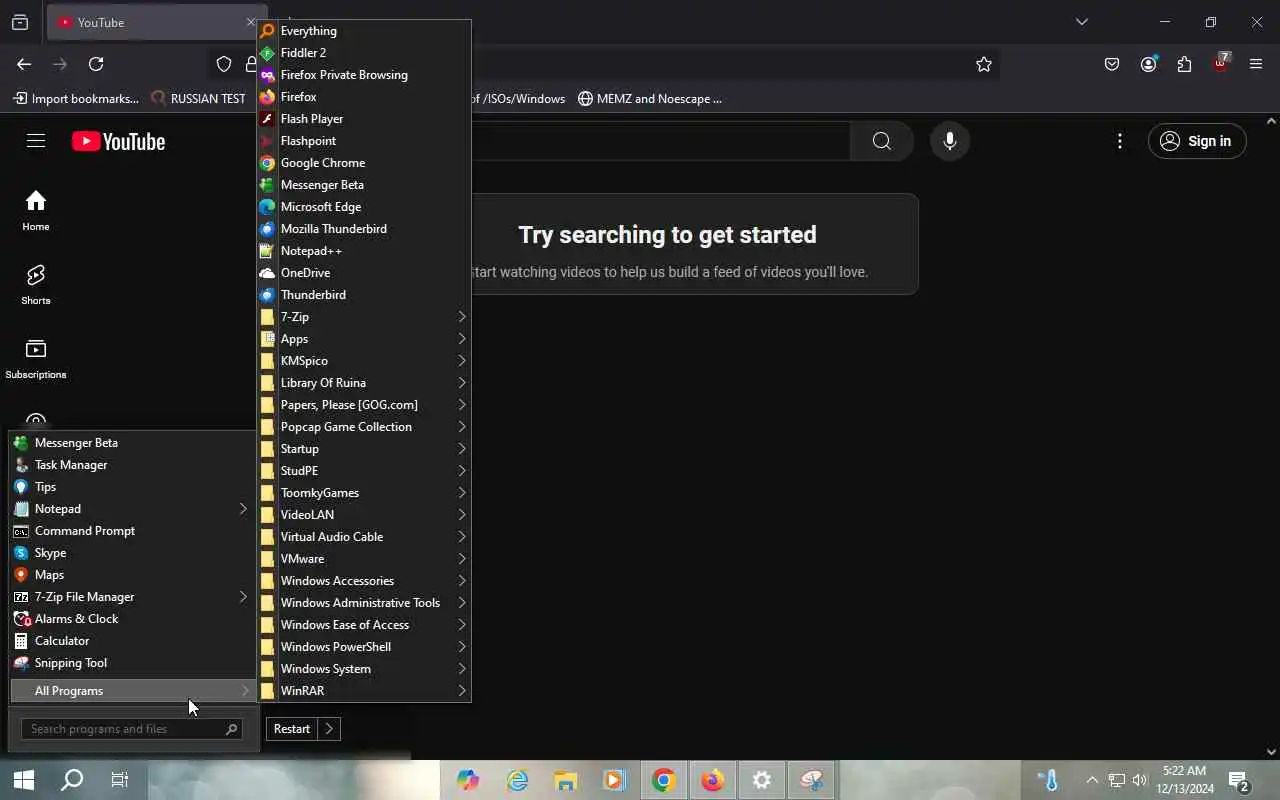Expand the Windows Accessories folder

coord(364,581)
